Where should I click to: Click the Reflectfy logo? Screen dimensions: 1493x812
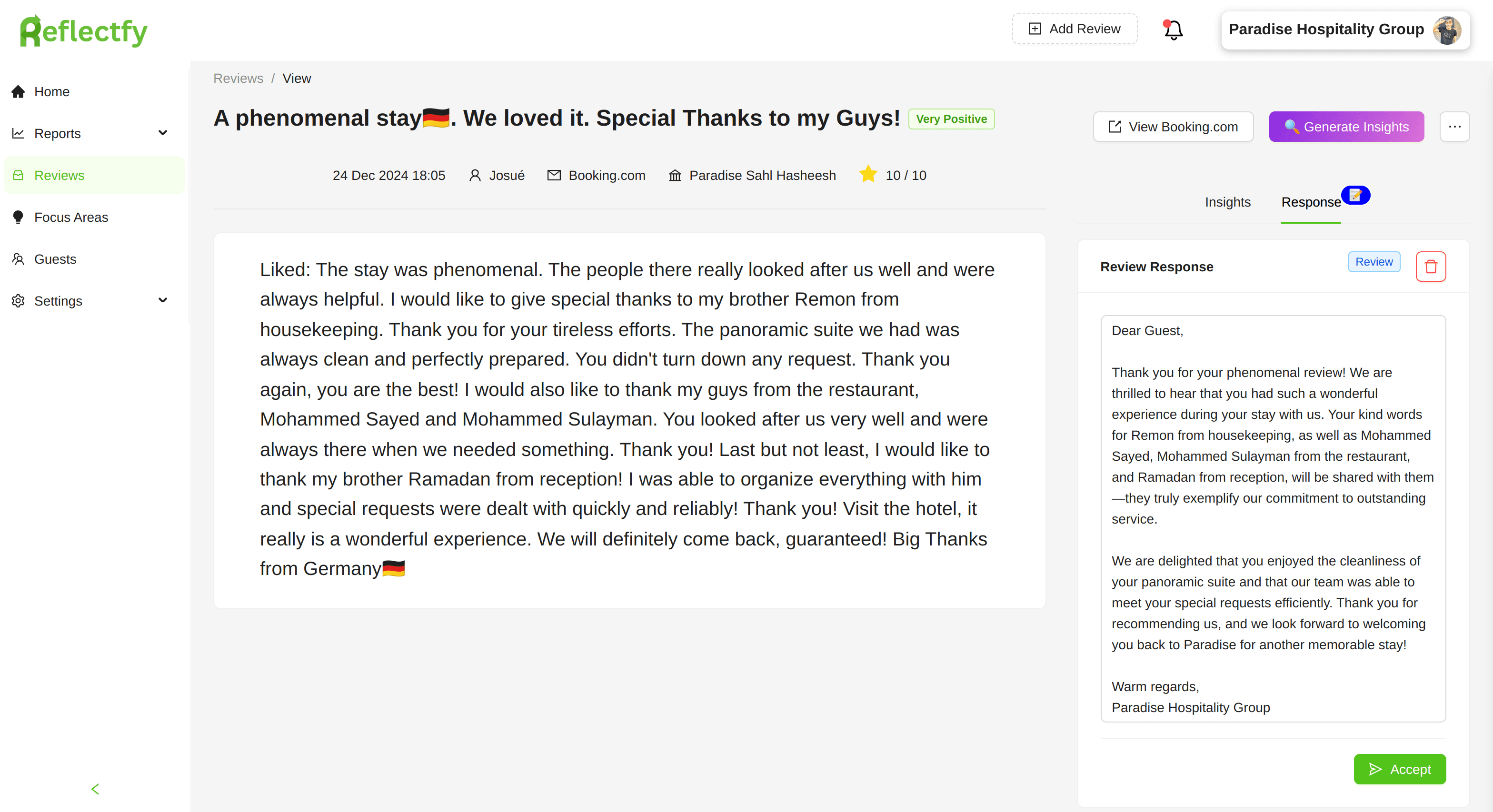point(83,31)
